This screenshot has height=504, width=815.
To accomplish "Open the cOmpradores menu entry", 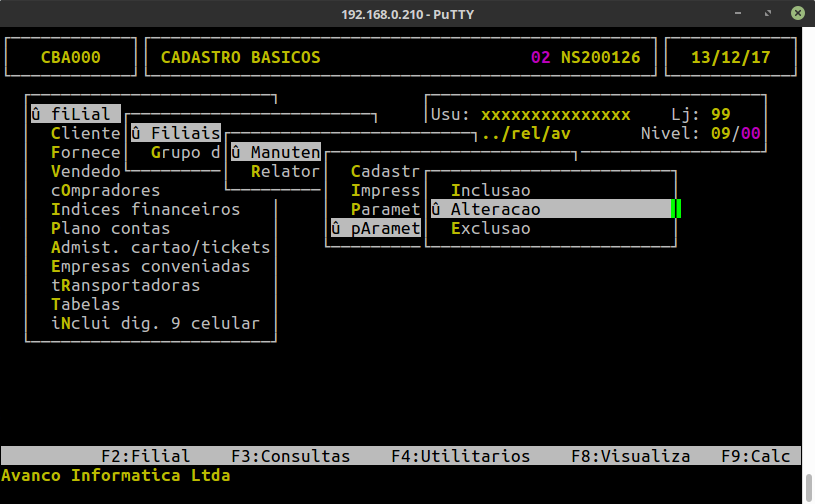I will [x=105, y=190].
